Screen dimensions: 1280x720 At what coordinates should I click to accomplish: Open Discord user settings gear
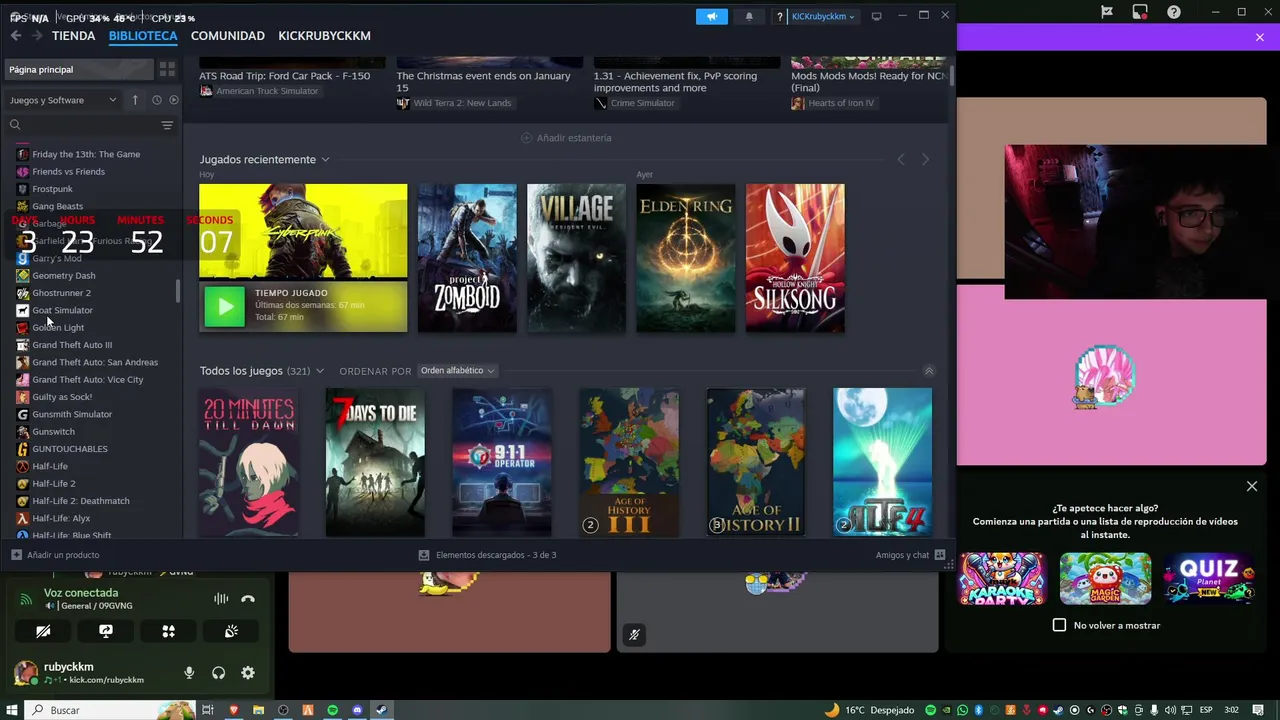[x=248, y=673]
